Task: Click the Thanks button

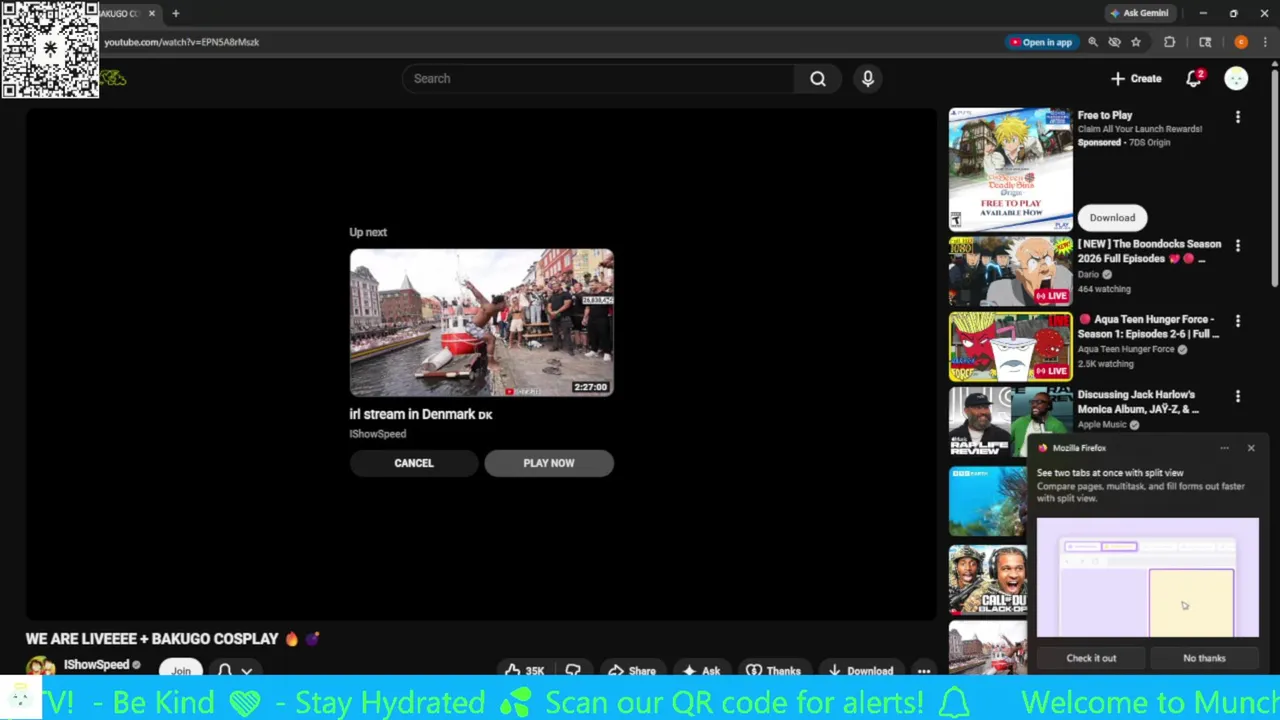Action: pos(773,671)
